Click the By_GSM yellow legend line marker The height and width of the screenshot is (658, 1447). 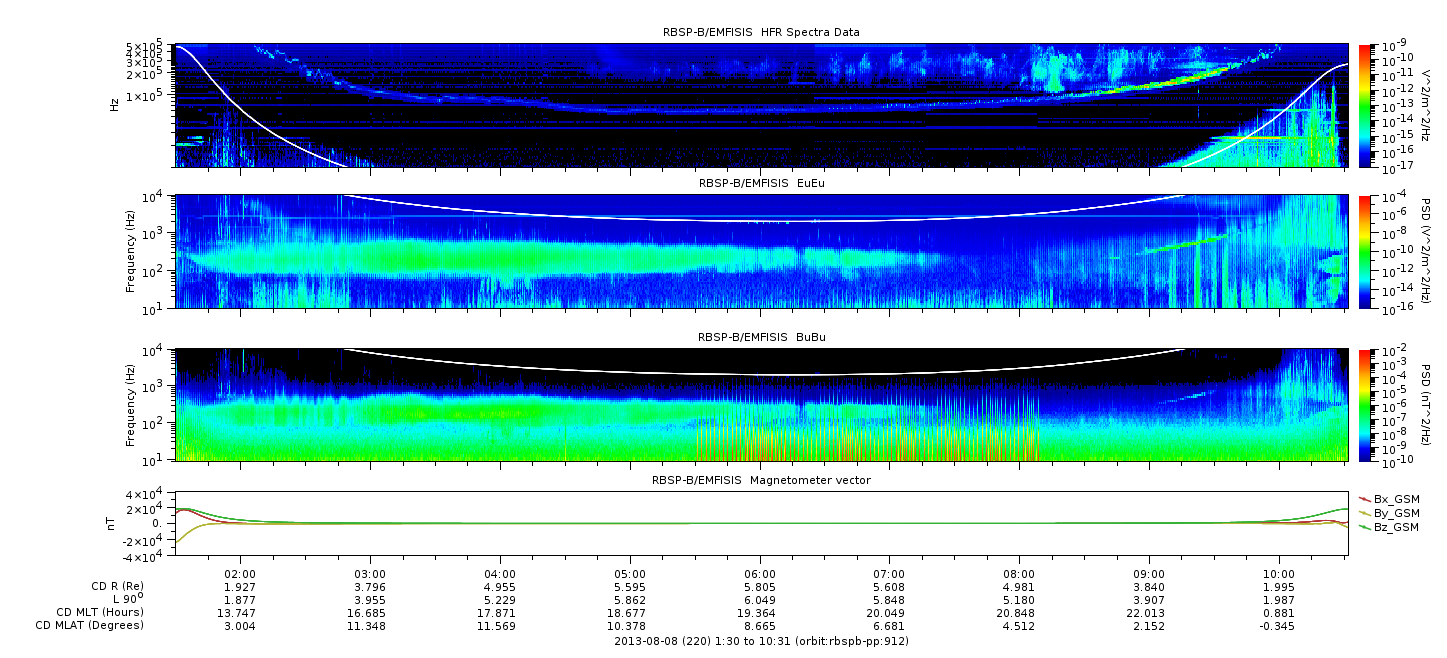[1364, 512]
